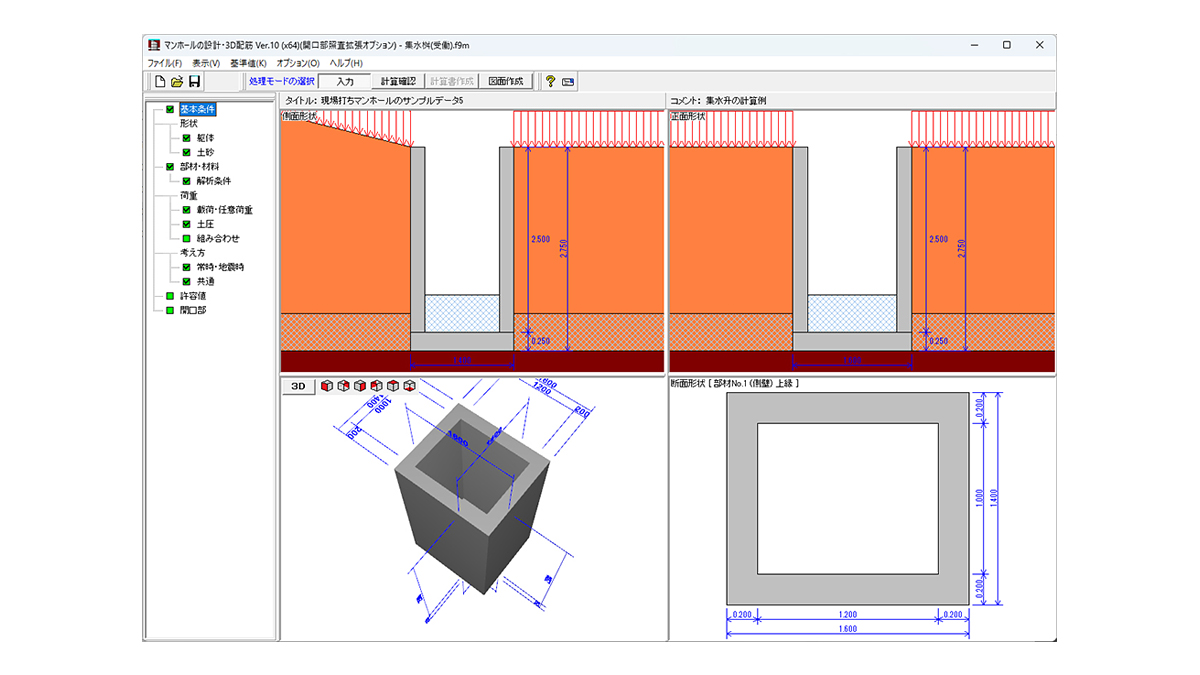Select the 形状 tree heading
Image resolution: width=1200 pixels, height=675 pixels.
(x=189, y=123)
